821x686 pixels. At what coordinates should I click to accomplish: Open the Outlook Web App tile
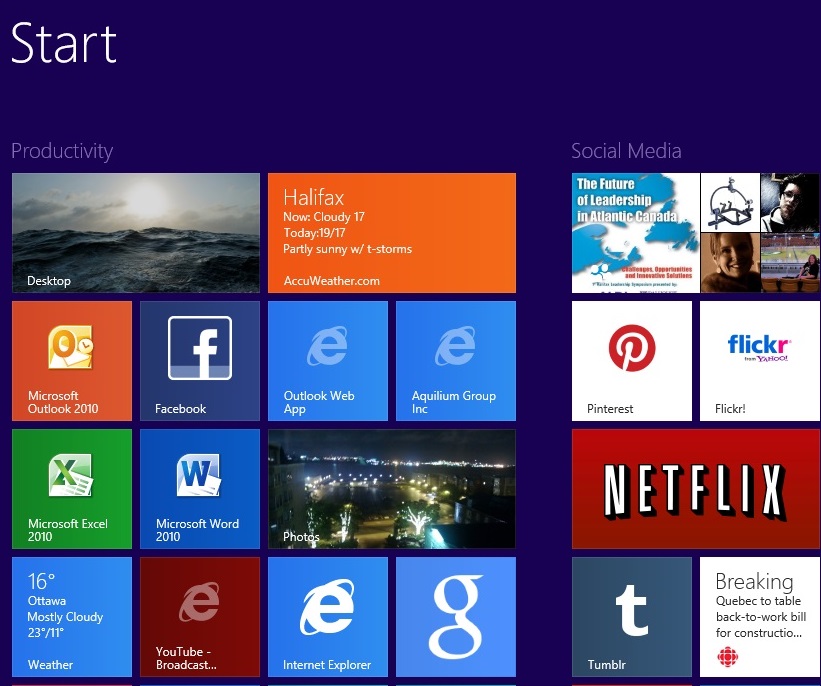(328, 361)
